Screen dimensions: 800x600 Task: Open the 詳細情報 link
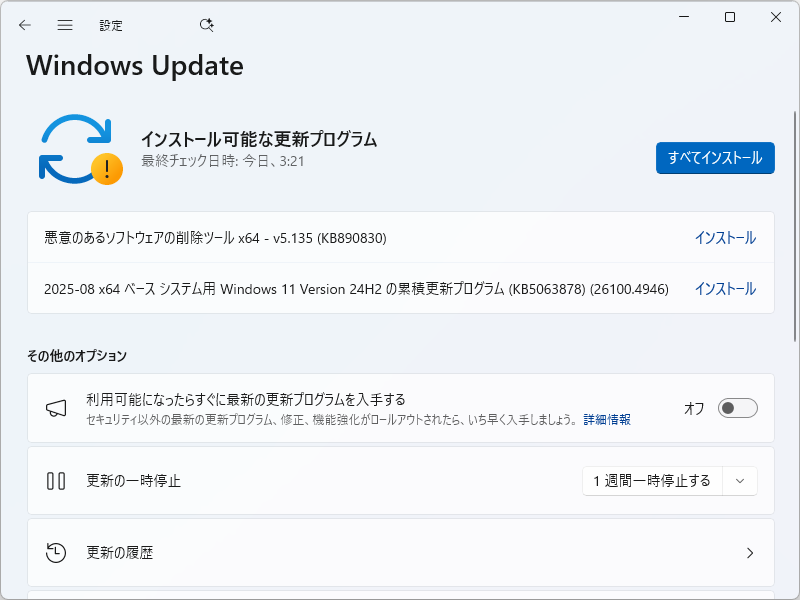(x=608, y=420)
